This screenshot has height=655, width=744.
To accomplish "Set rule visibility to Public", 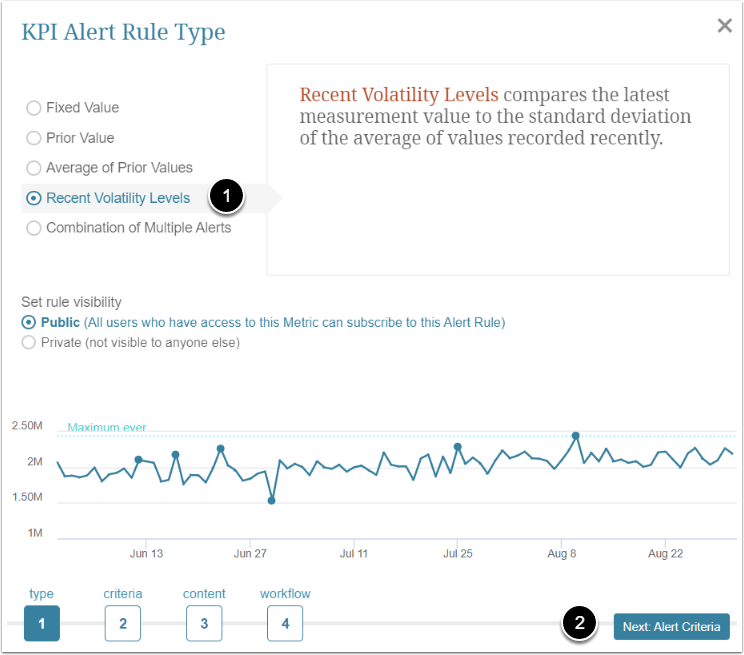I will click(x=28, y=323).
